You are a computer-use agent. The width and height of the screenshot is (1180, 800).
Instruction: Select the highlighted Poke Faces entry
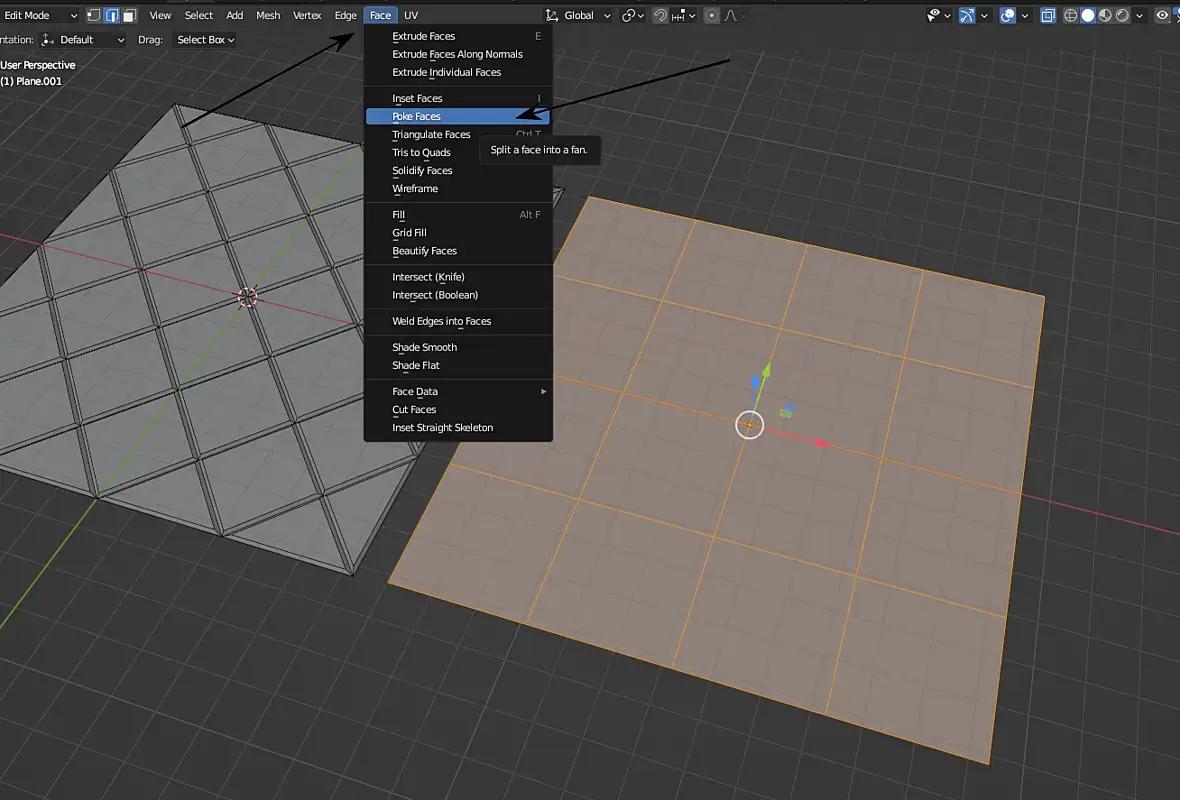[x=458, y=117]
